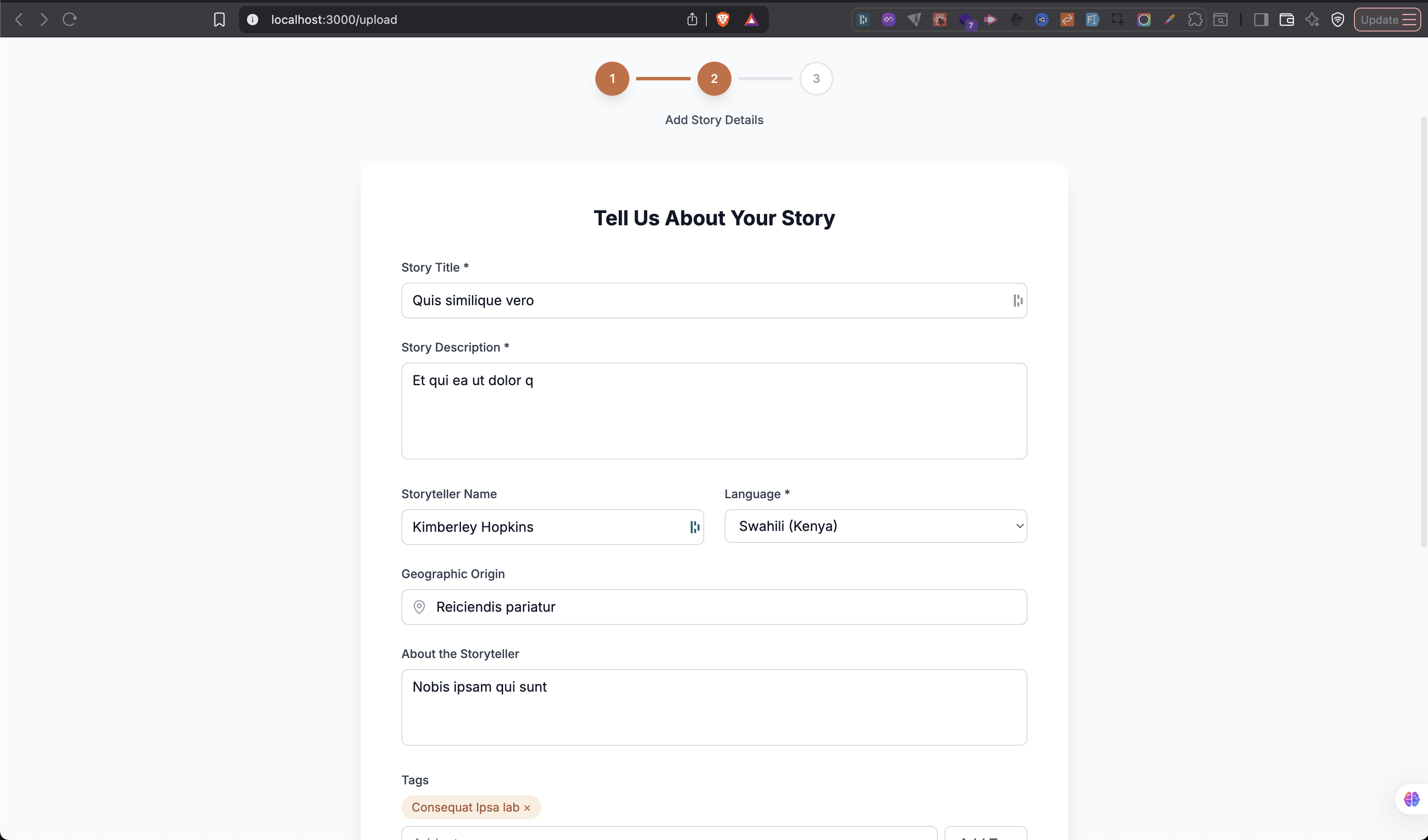
Task: Open the Language dropdown showing Swahili (Kenya)
Action: coord(875,526)
